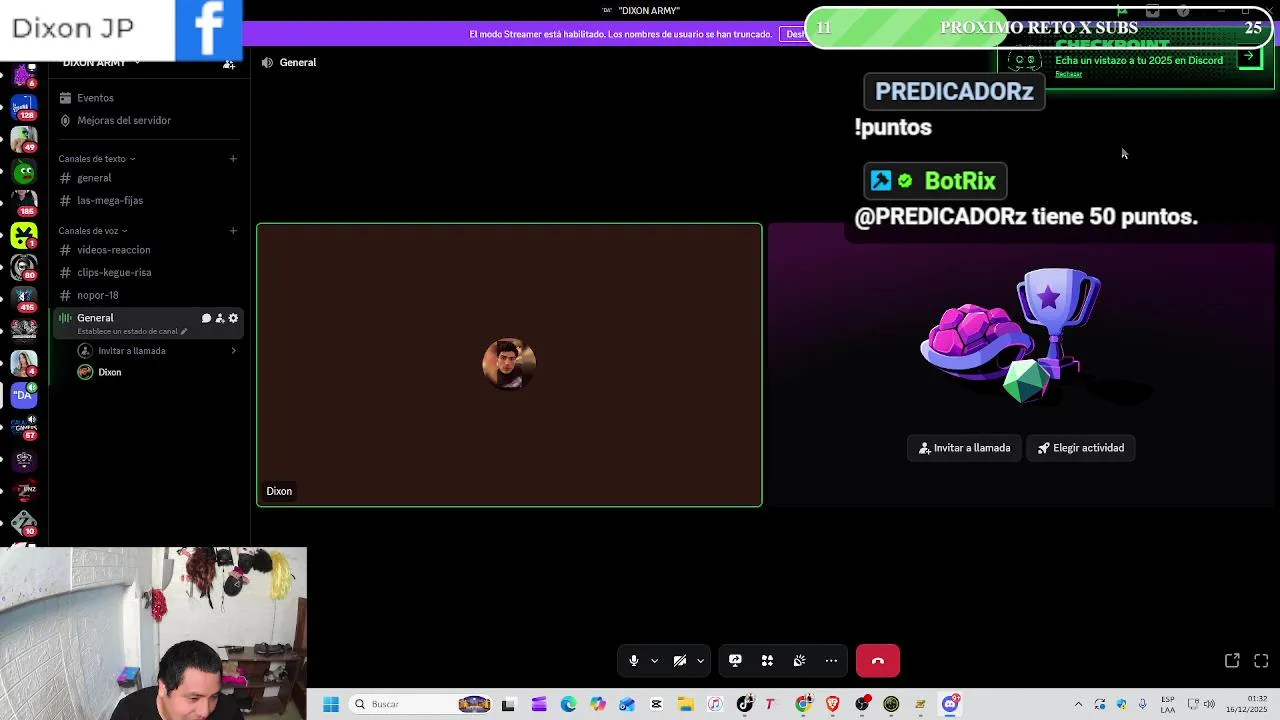Click the taskbar Buscar search box
Viewport: 1280px width, 720px height.
tap(422, 704)
